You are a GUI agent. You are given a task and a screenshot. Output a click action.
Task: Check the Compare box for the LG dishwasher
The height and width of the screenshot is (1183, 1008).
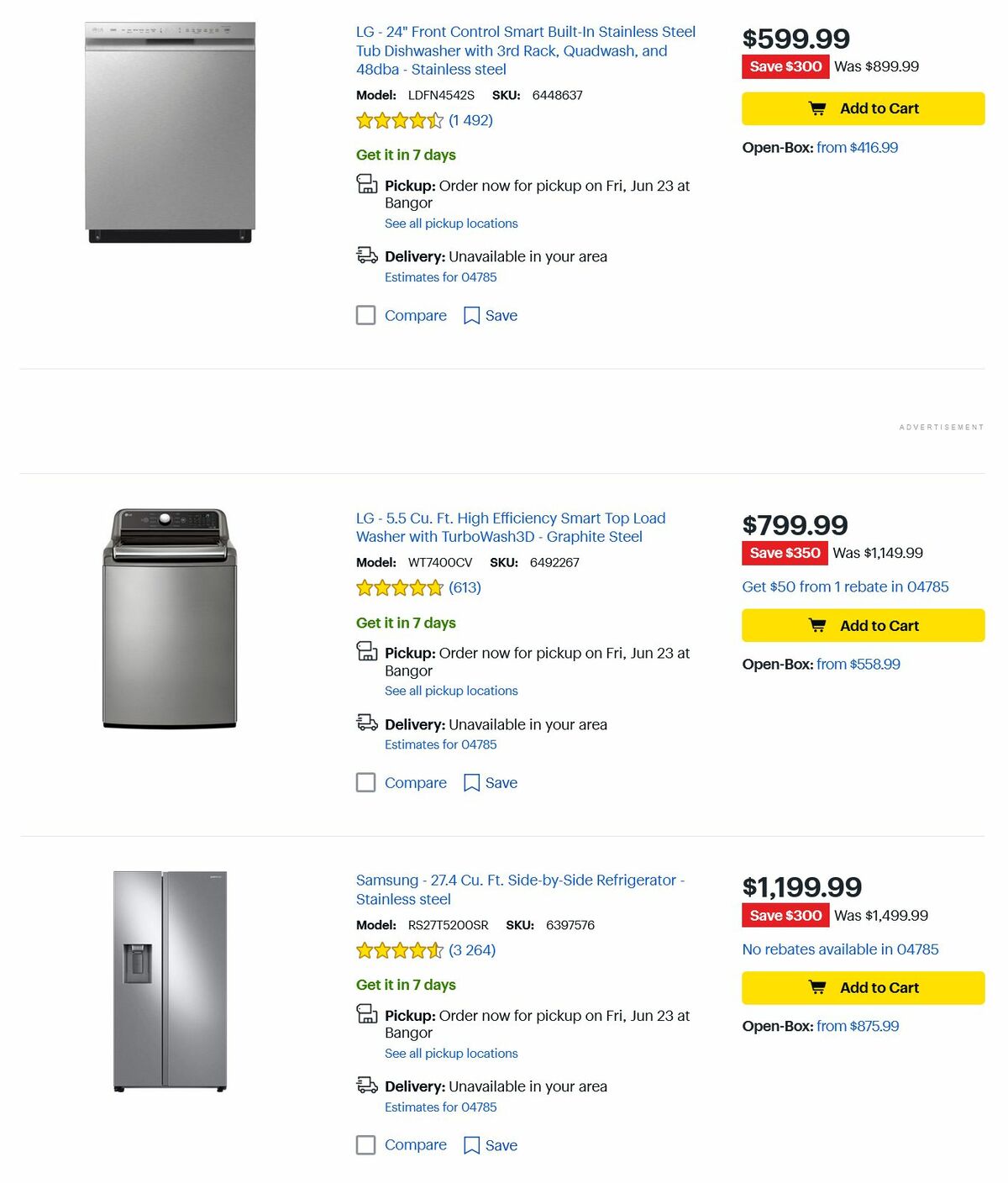[x=365, y=315]
